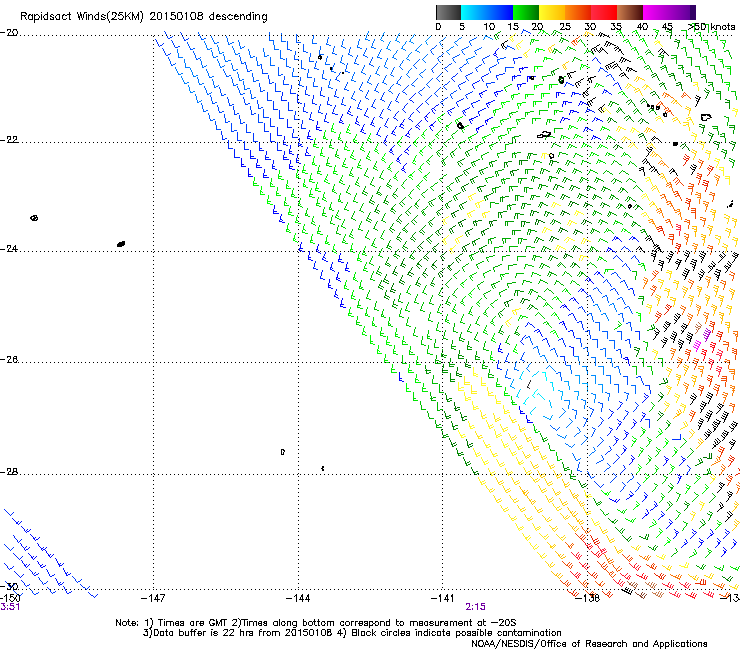Click the 'NOAA/NESDIS/Office of Research and Applications' credit
Screen dimensions: 740x650
click(x=589, y=644)
